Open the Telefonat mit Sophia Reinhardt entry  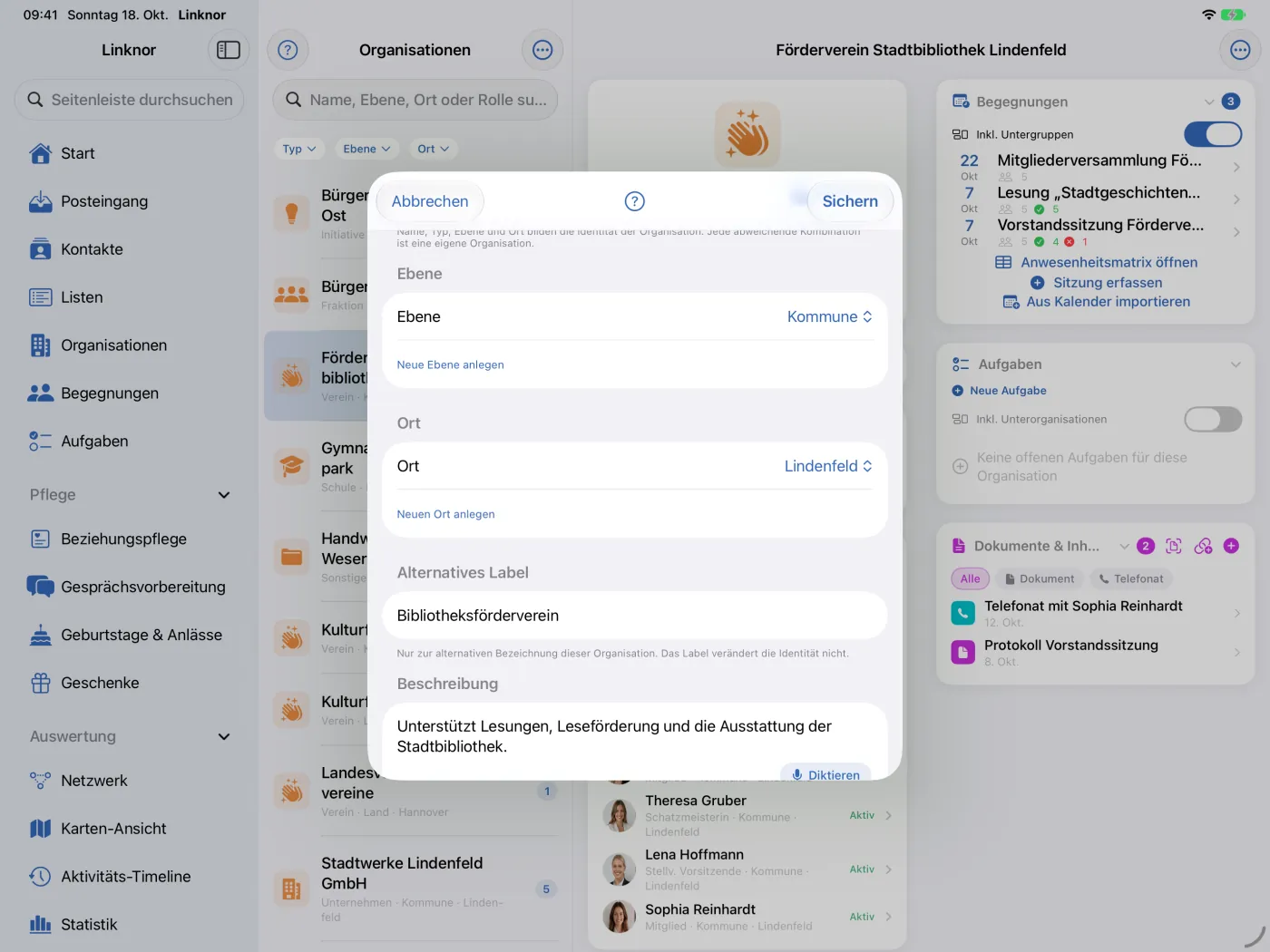1096,614
